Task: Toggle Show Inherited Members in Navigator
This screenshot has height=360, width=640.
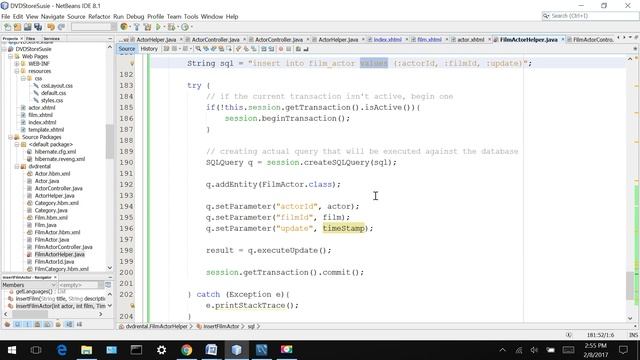Action: coord(7,324)
